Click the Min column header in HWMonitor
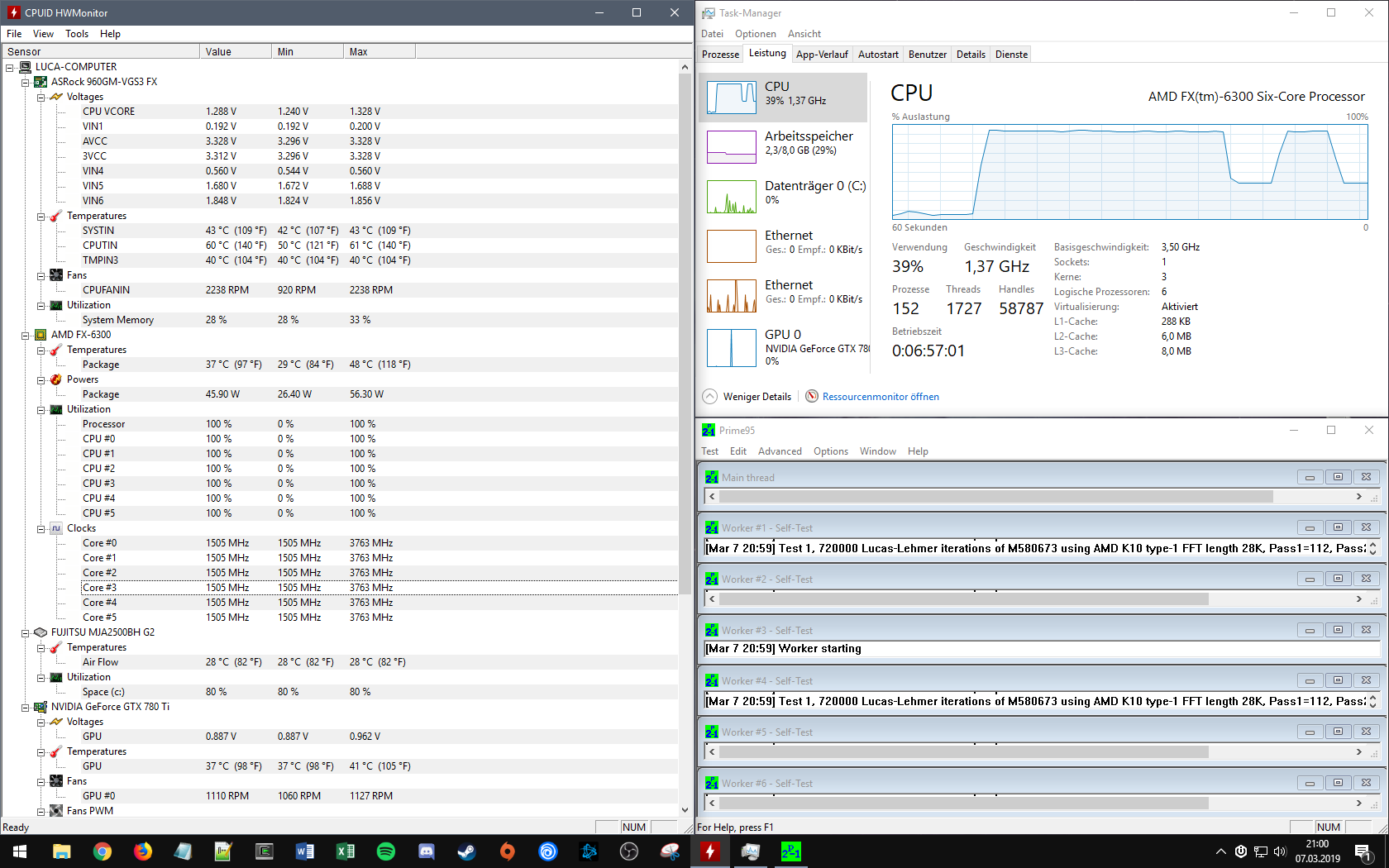This screenshot has width=1389, height=868. pyautogui.click(x=308, y=51)
